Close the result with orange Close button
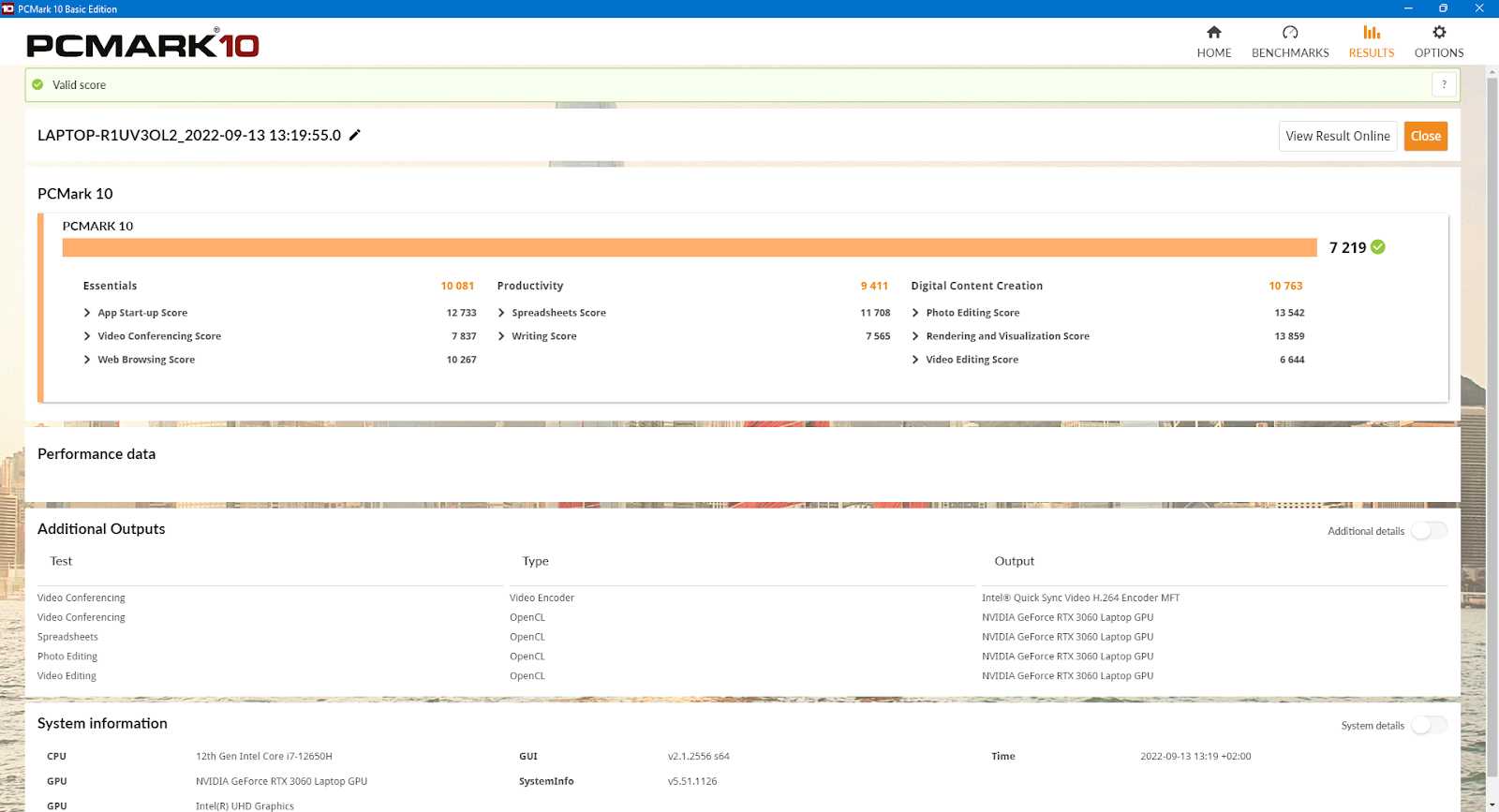1499x812 pixels. click(x=1426, y=136)
